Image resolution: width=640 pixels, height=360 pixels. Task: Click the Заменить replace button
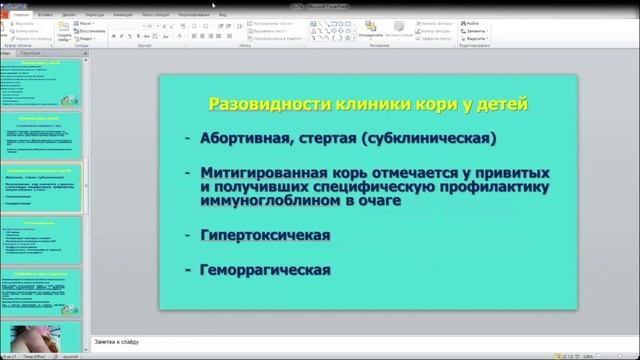point(474,31)
